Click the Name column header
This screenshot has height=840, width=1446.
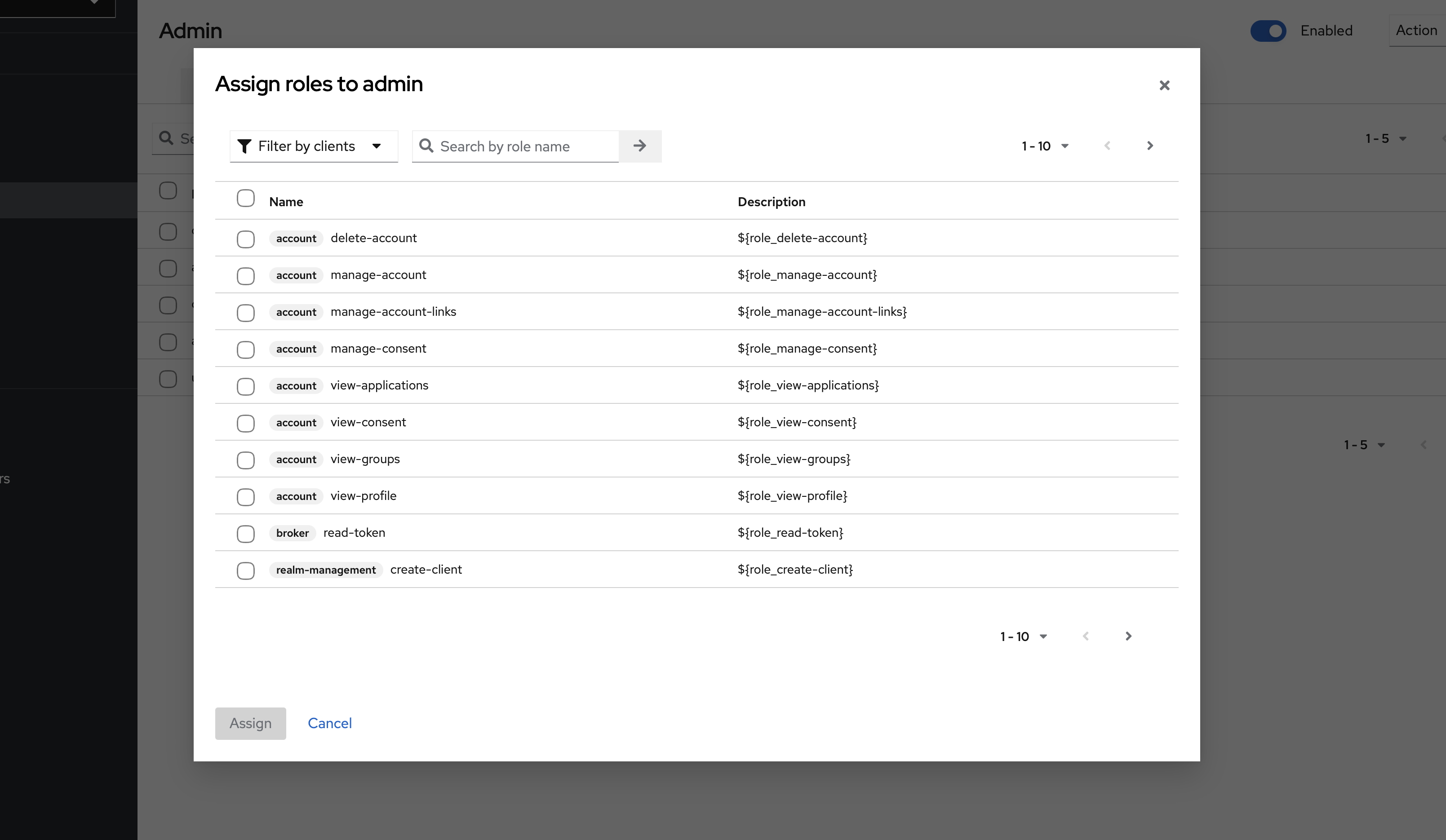click(x=286, y=202)
